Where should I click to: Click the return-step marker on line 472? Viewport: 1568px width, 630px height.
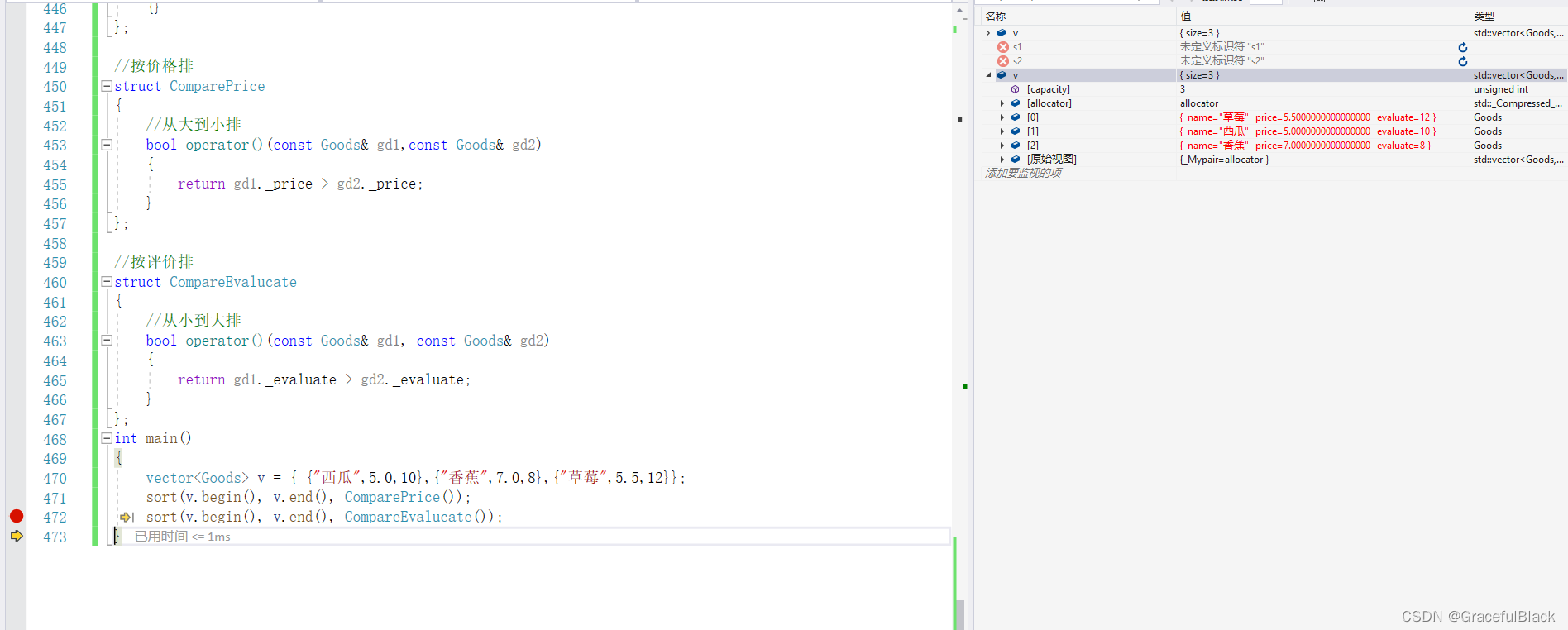point(127,517)
